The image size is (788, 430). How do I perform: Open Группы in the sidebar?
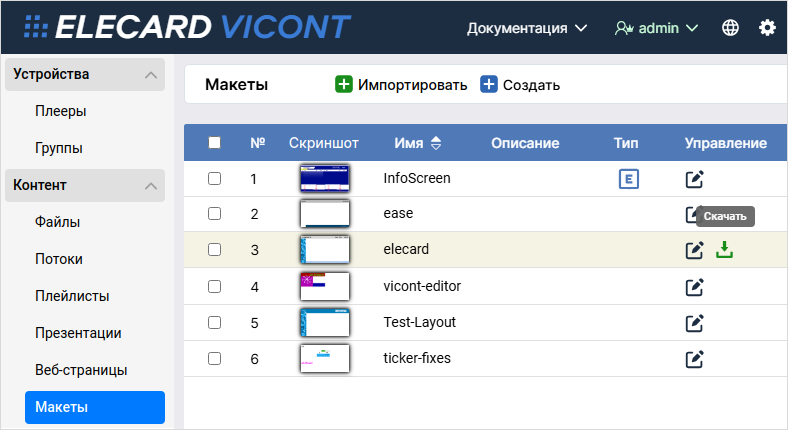tap(59, 148)
